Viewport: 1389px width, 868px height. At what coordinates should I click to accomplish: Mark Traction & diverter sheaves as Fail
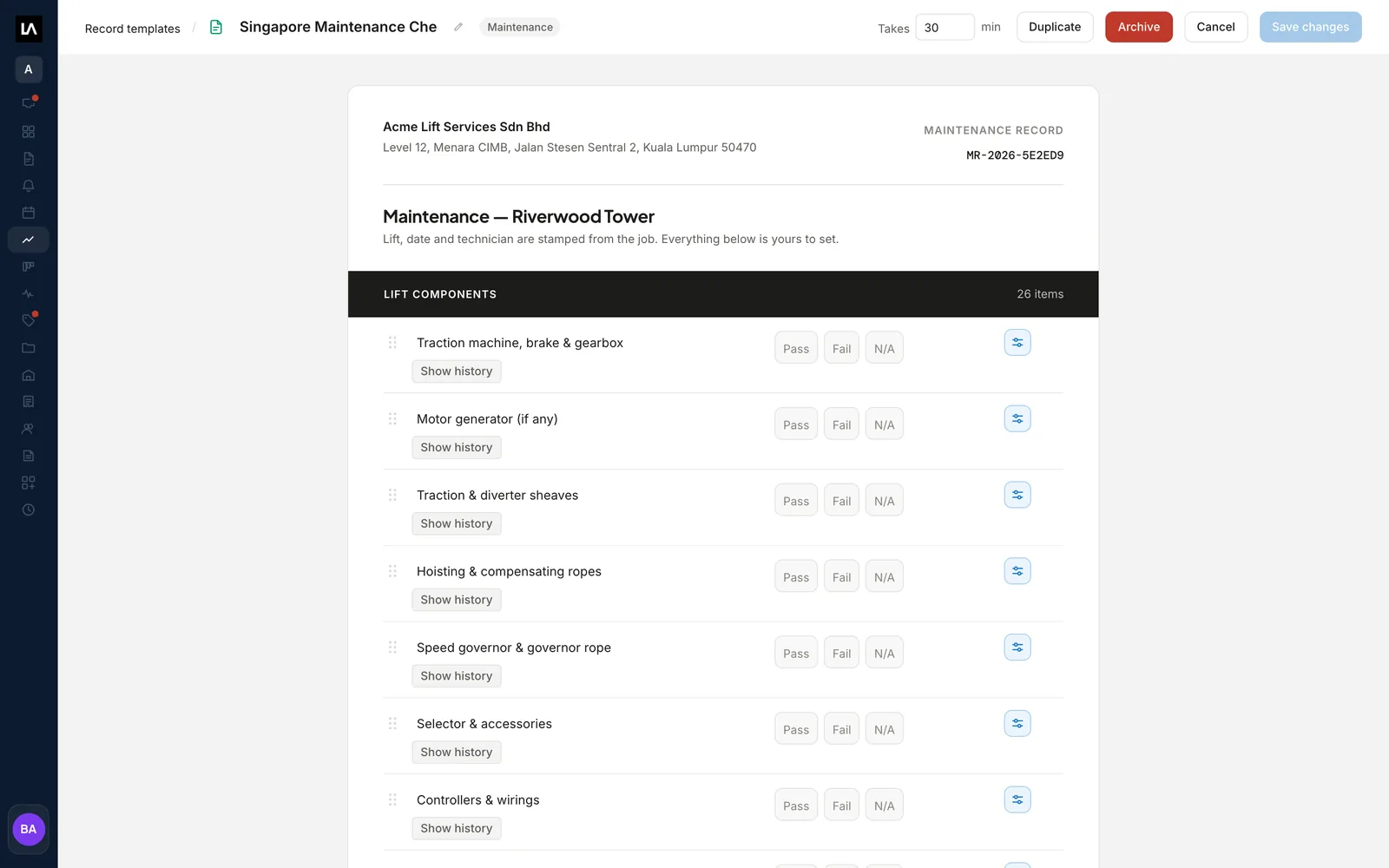pos(841,501)
